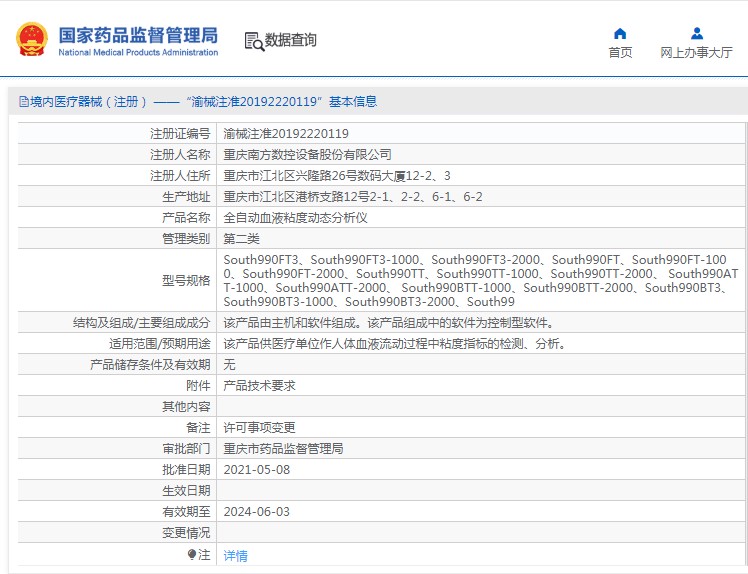Screen dimensions: 748x574
Task: Click the approval date 2021-05-08
Action: [257, 470]
